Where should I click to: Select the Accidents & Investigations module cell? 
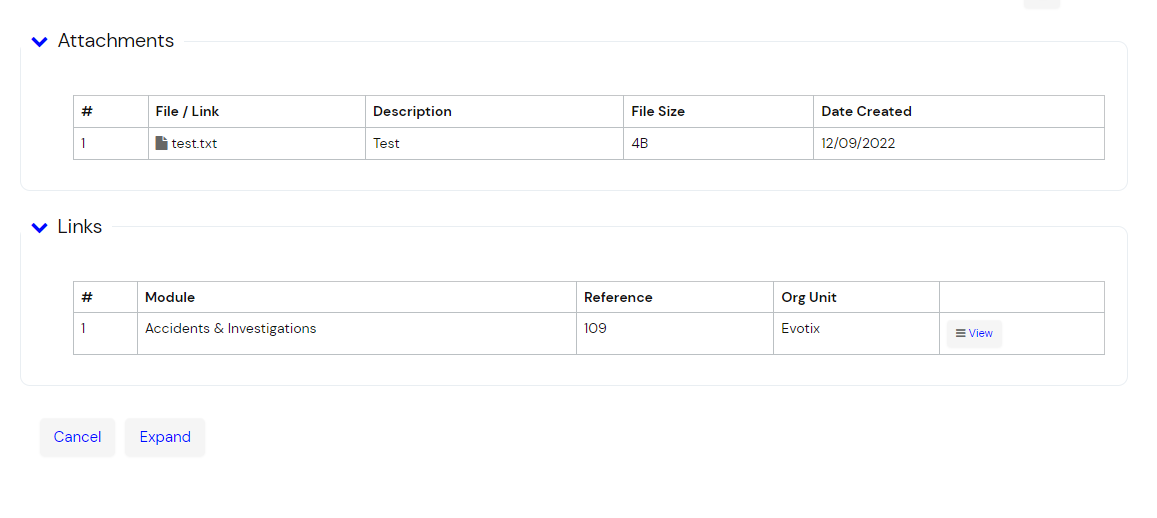point(230,328)
